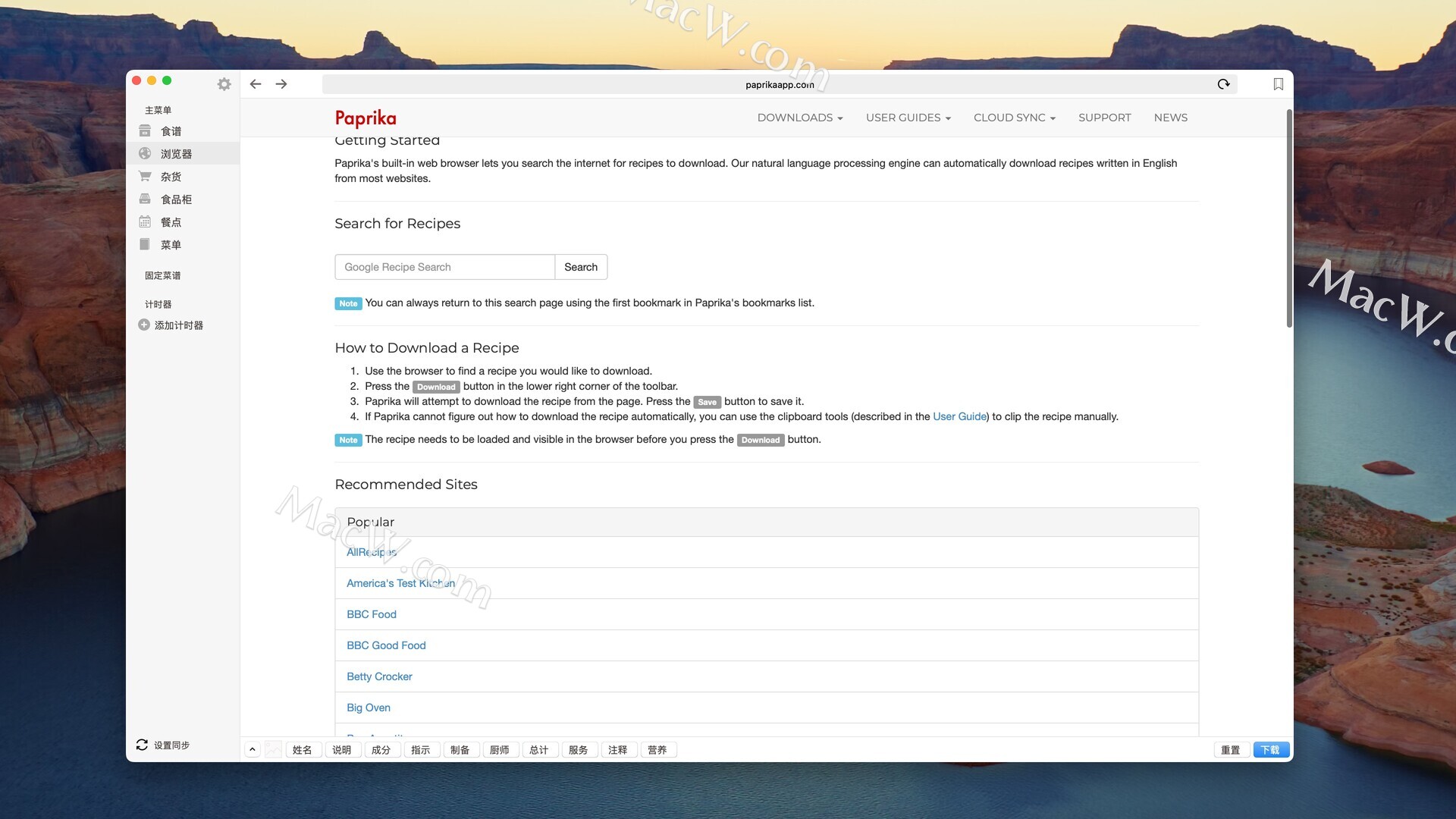
Task: Click the photo thumbnail in clipboard toolbar
Action: tap(273, 749)
